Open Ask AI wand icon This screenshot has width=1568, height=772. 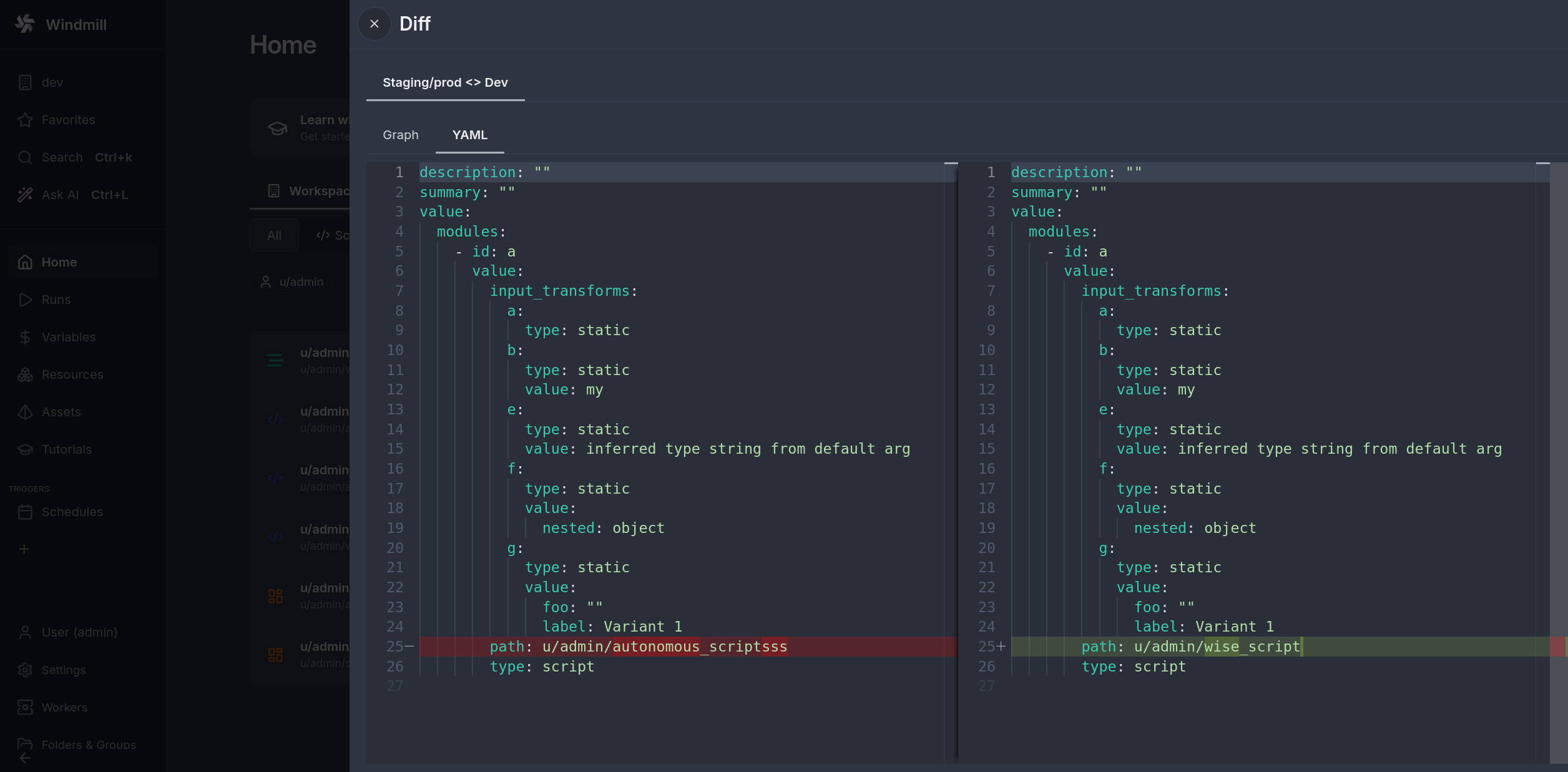[x=25, y=195]
